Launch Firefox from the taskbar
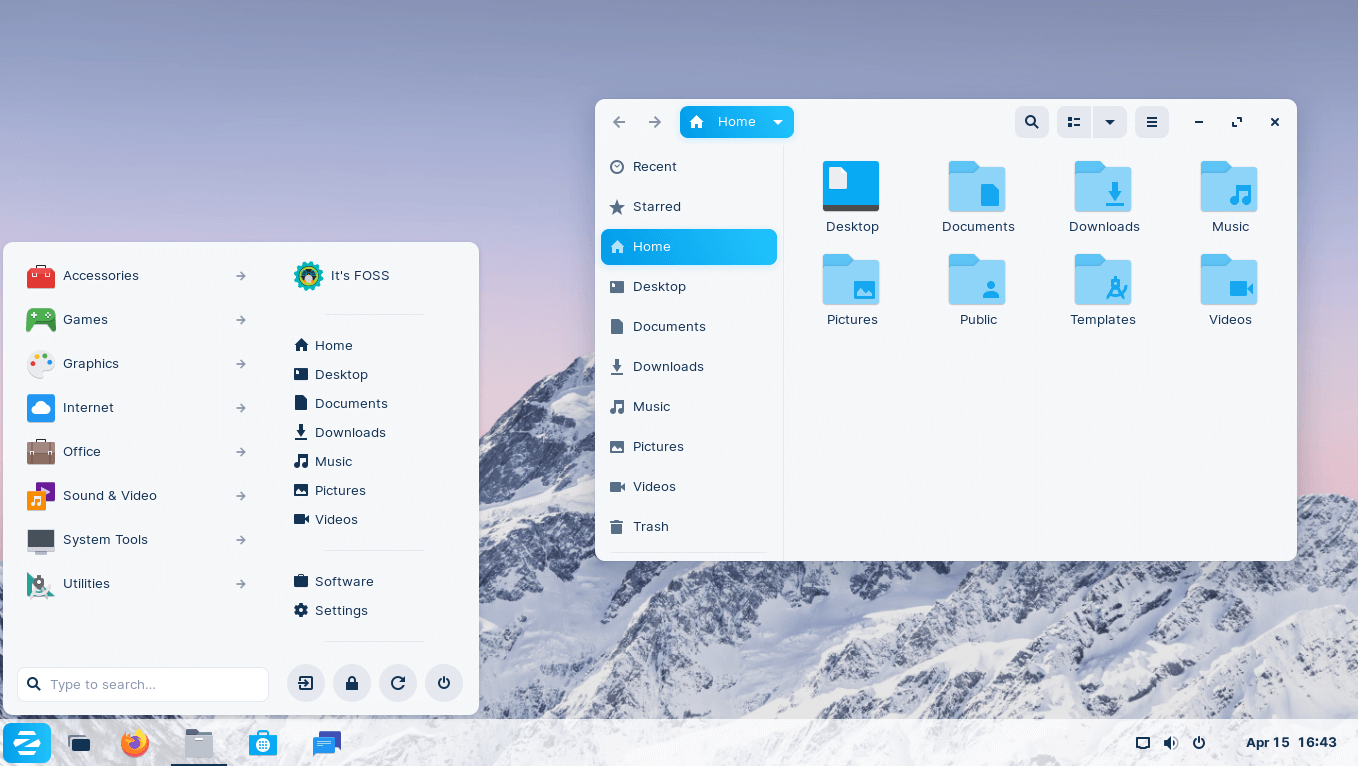Viewport: 1358px width, 766px height. [135, 743]
